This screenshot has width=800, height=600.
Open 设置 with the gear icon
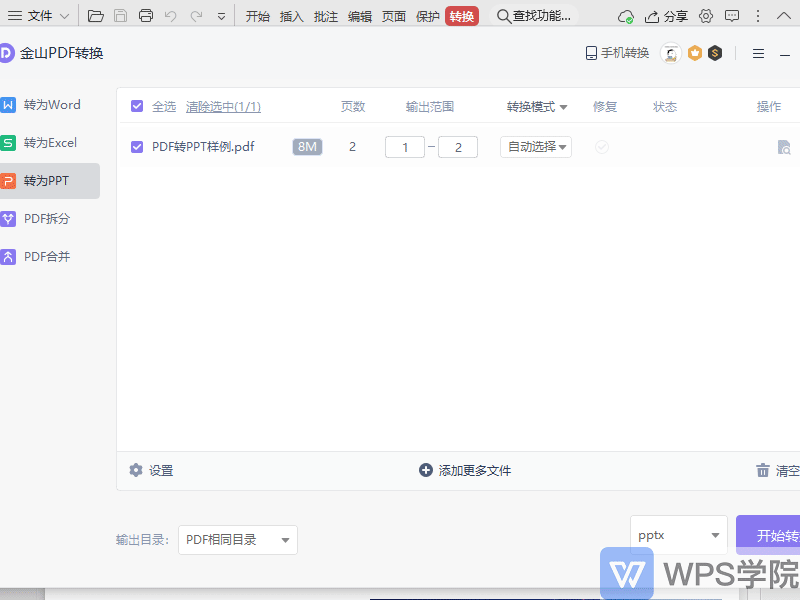point(151,470)
